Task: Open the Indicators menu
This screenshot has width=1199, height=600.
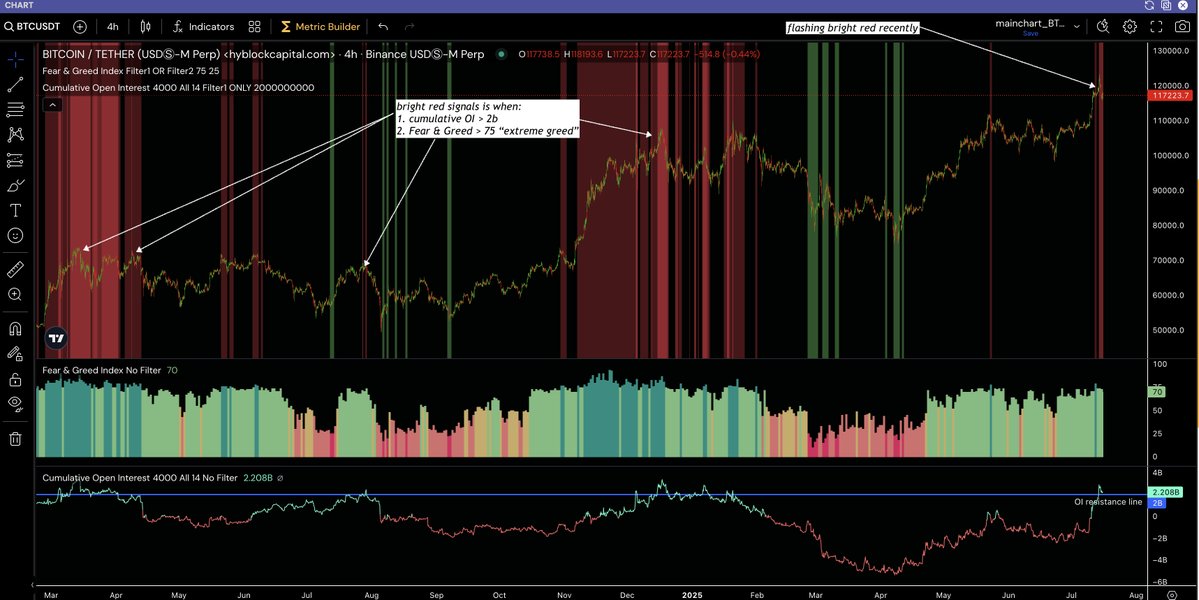Action: tap(203, 26)
